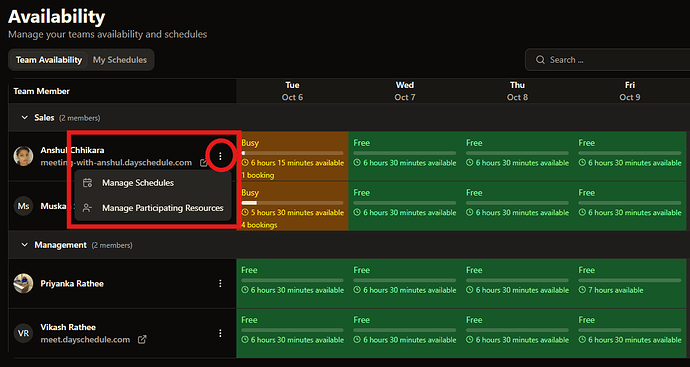Viewport: 690px width, 367px height.
Task: Click the Anshul Chhikara name
Action: tap(72, 150)
